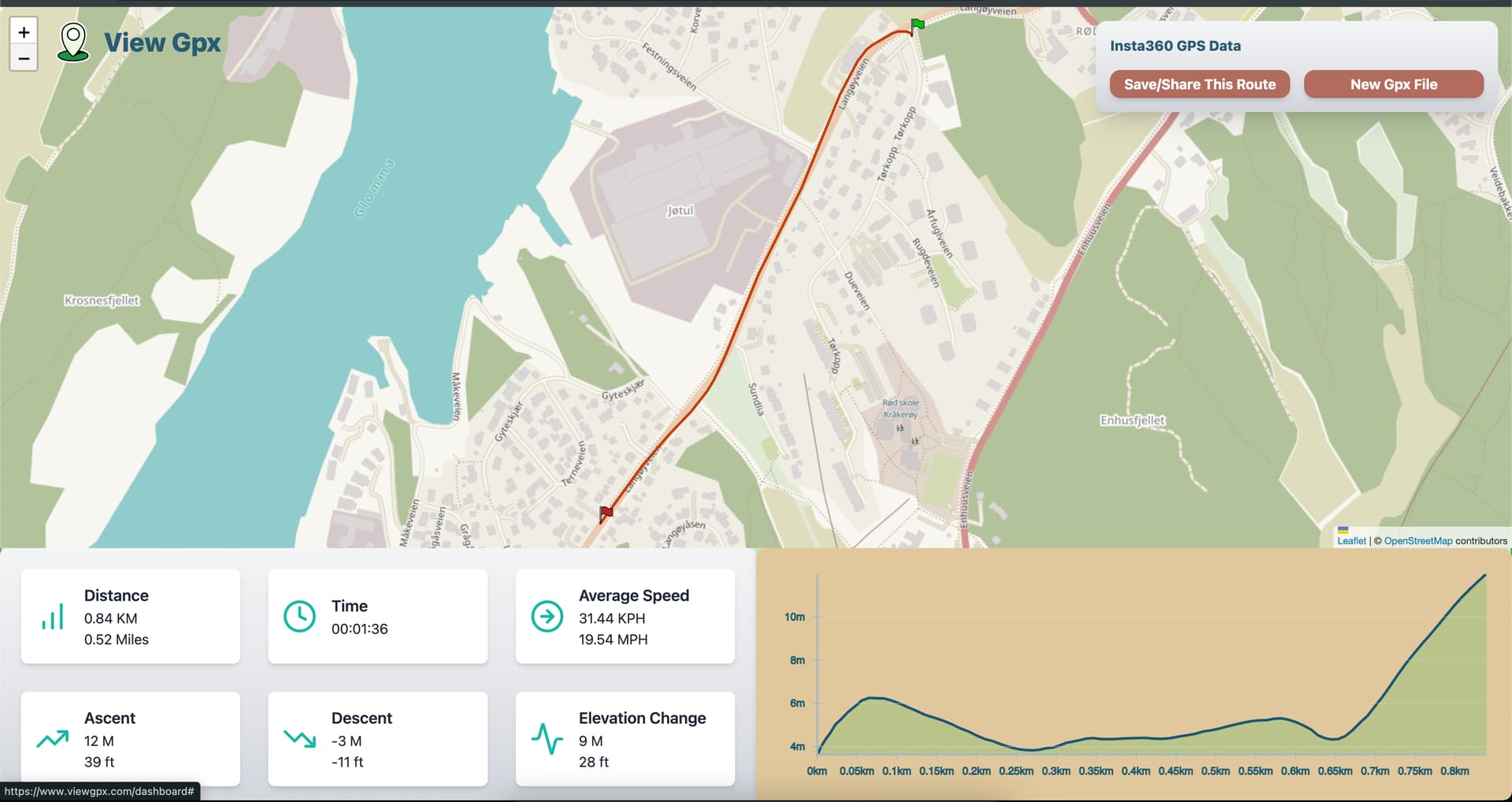Click the Jøtul label on the map
1512x802 pixels.
coord(680,210)
